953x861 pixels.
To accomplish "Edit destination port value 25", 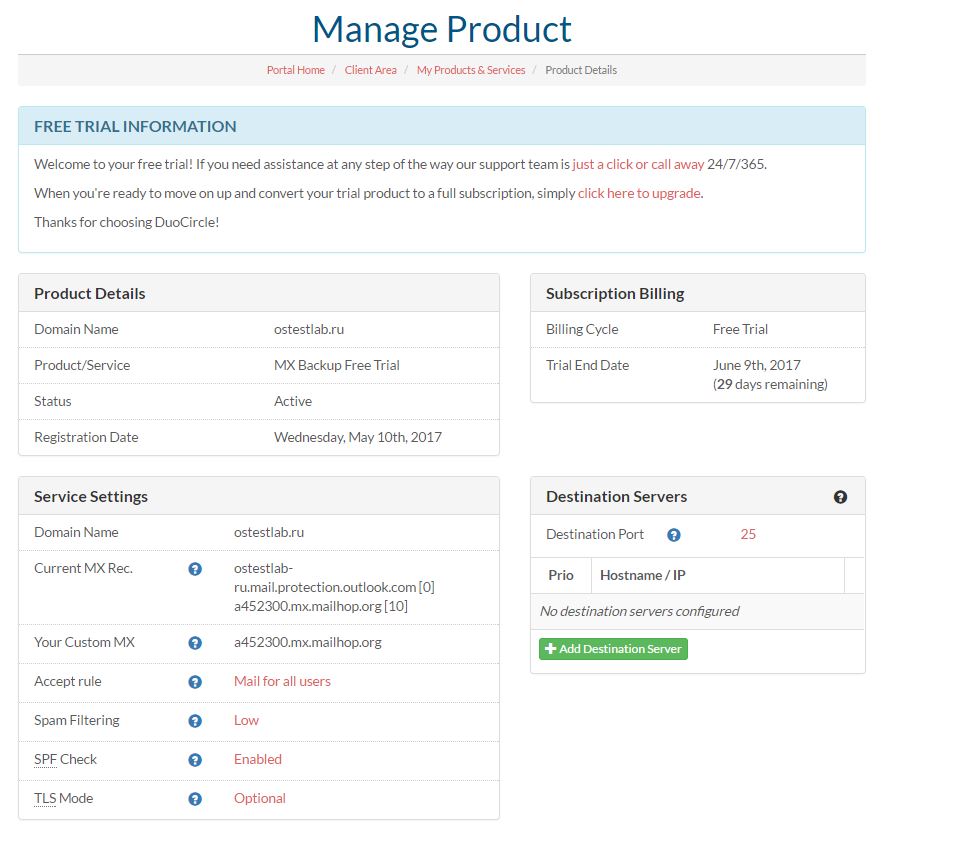I will (x=748, y=534).
